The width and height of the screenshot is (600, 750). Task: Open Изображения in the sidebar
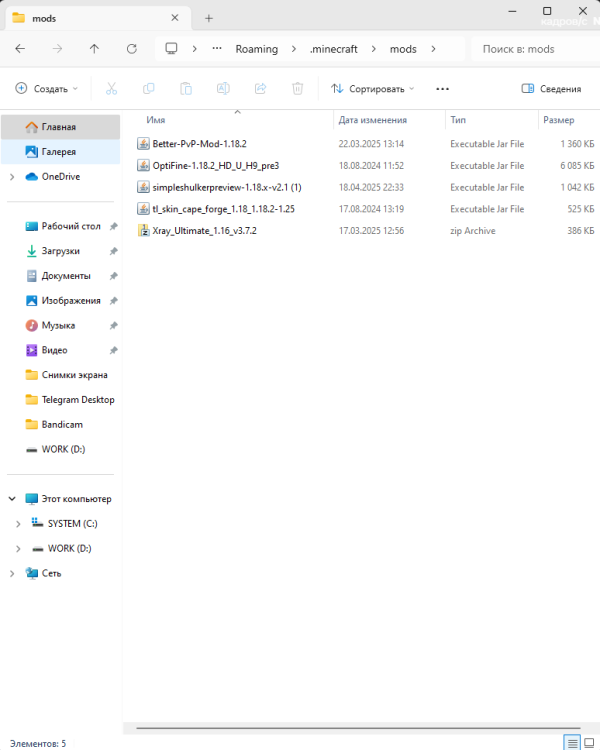click(71, 301)
